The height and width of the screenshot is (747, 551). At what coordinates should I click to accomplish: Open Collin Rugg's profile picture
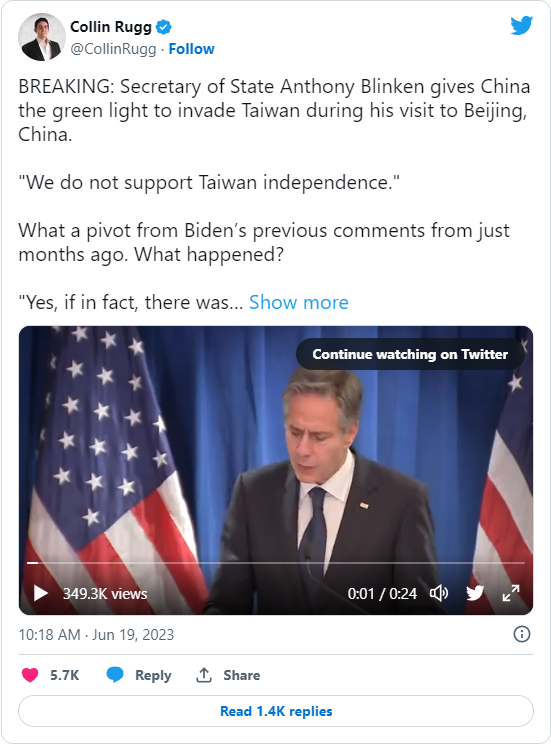click(41, 37)
